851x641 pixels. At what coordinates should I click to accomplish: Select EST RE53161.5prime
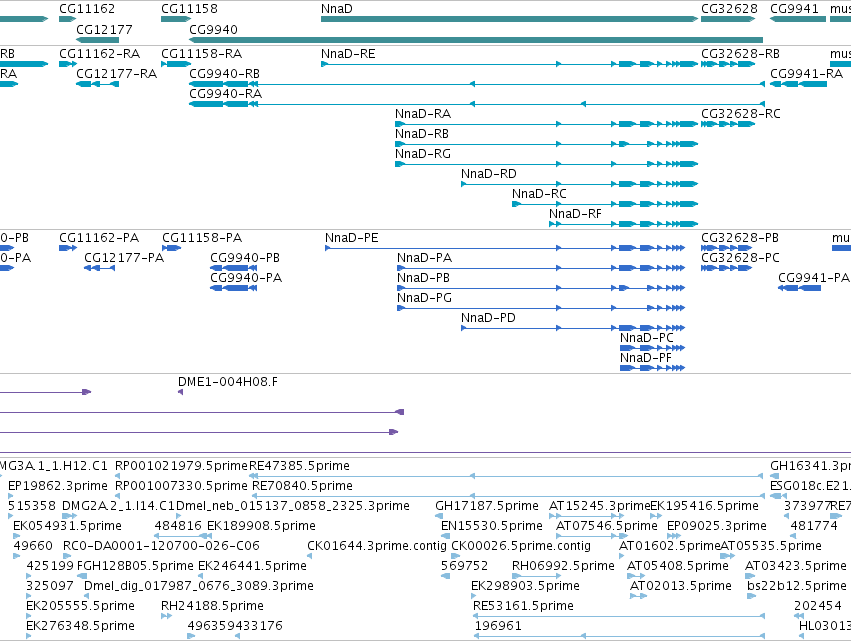pyautogui.click(x=619, y=616)
